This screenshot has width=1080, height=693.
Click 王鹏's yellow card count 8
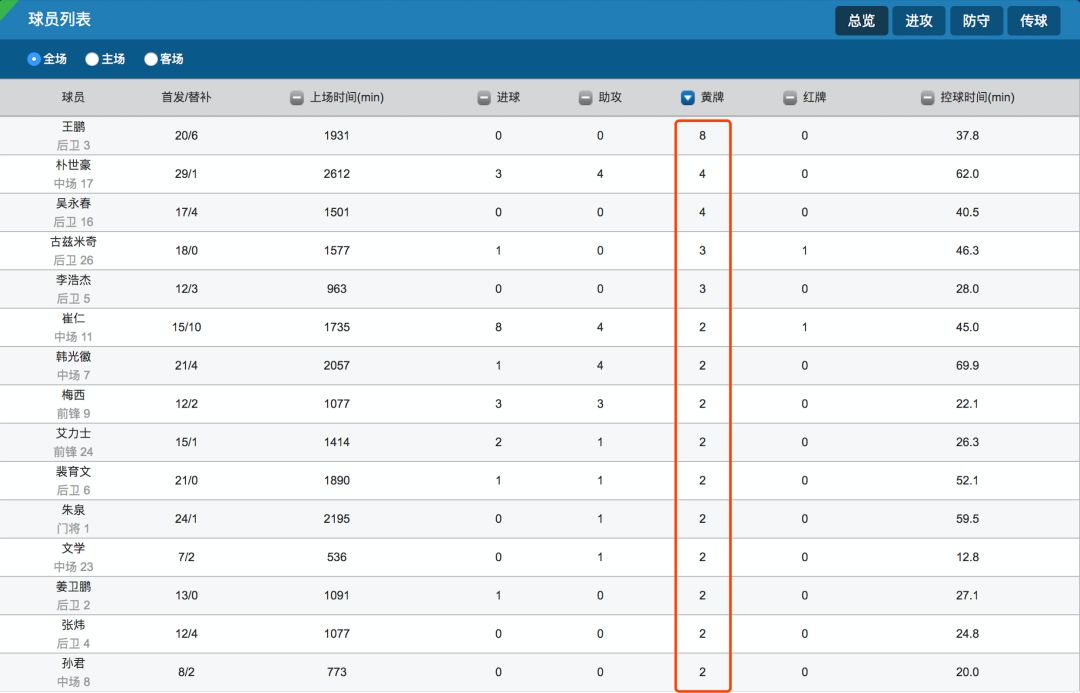pyautogui.click(x=703, y=136)
